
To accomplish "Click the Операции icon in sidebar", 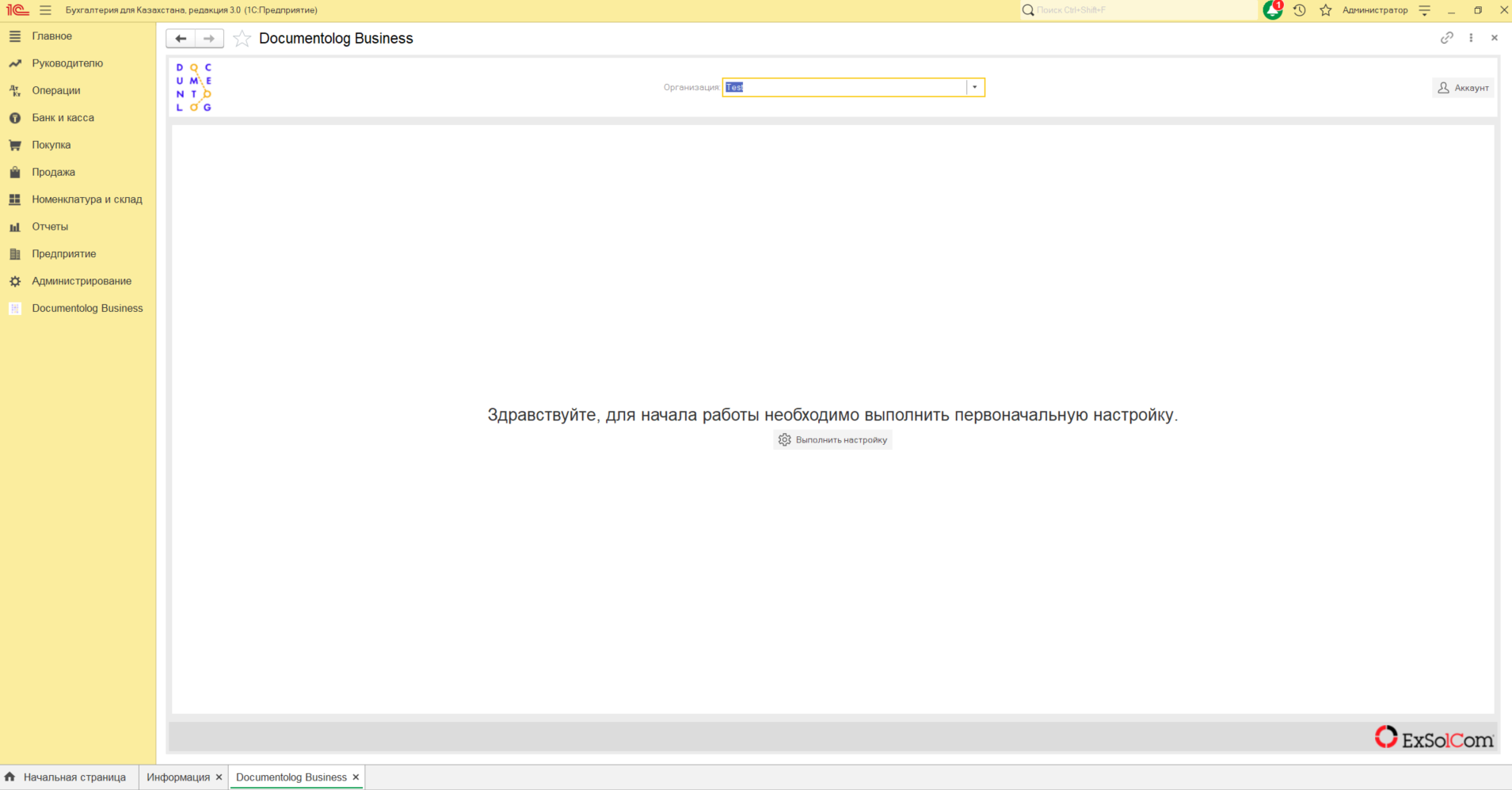I will (x=15, y=90).
